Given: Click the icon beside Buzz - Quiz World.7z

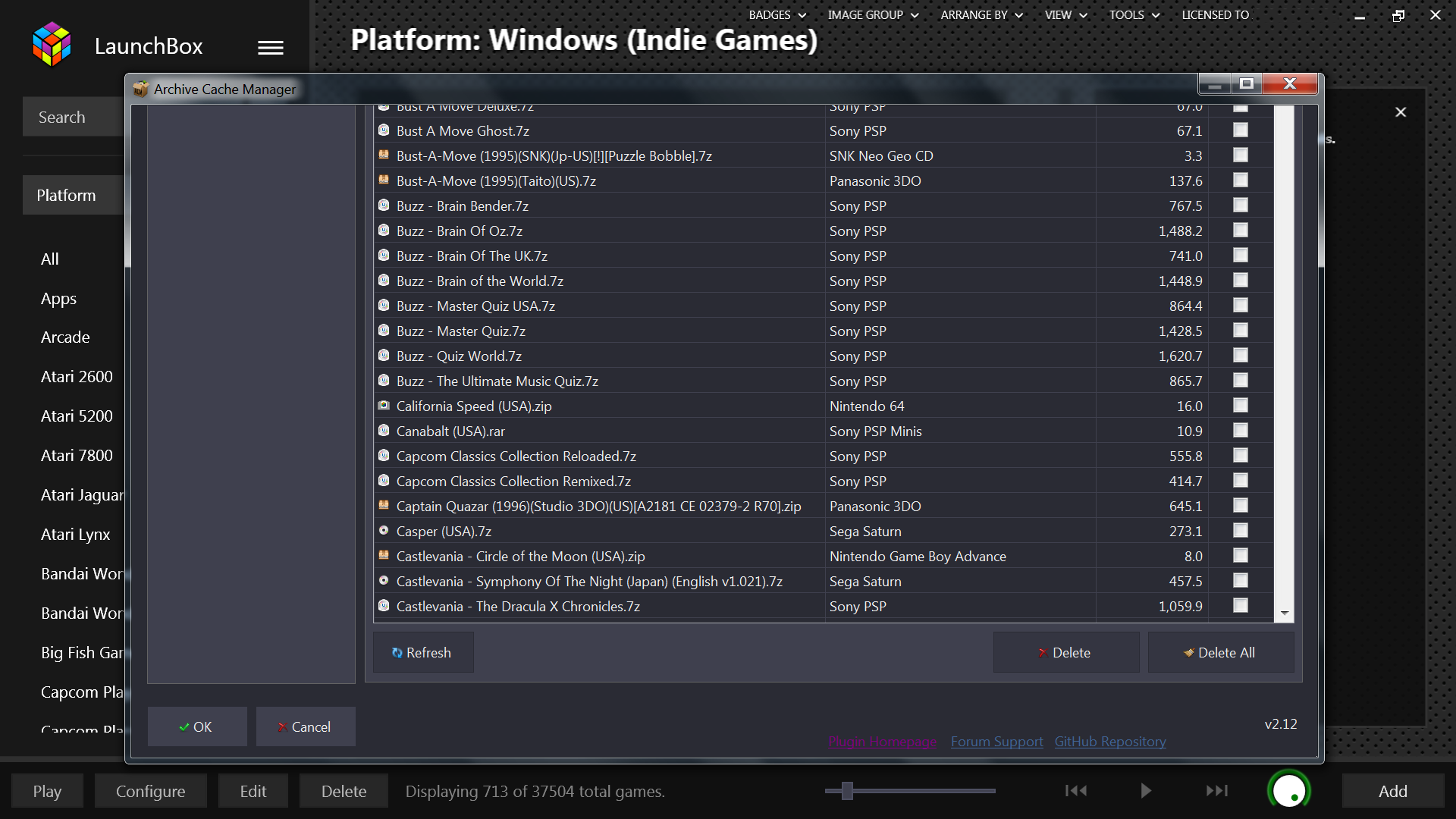Looking at the screenshot, I should [x=384, y=356].
